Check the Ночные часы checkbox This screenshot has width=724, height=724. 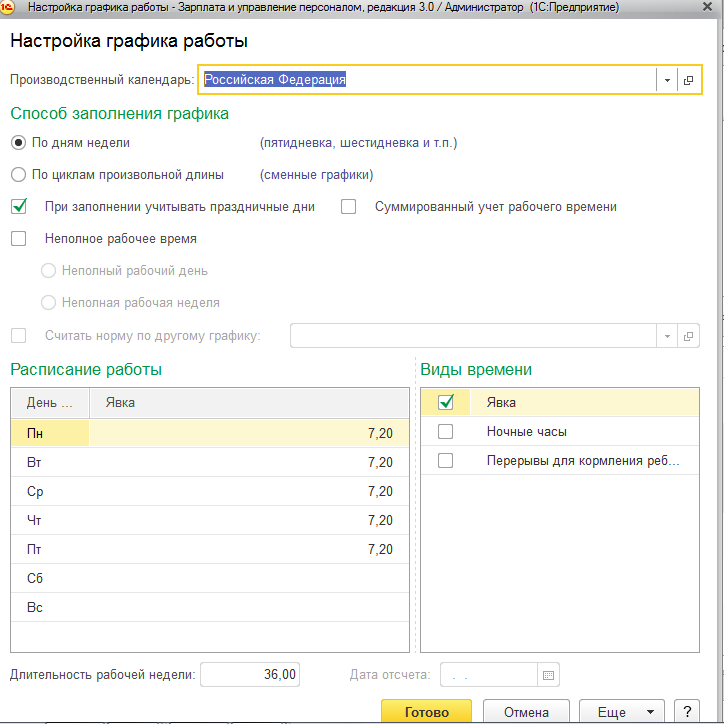point(446,432)
